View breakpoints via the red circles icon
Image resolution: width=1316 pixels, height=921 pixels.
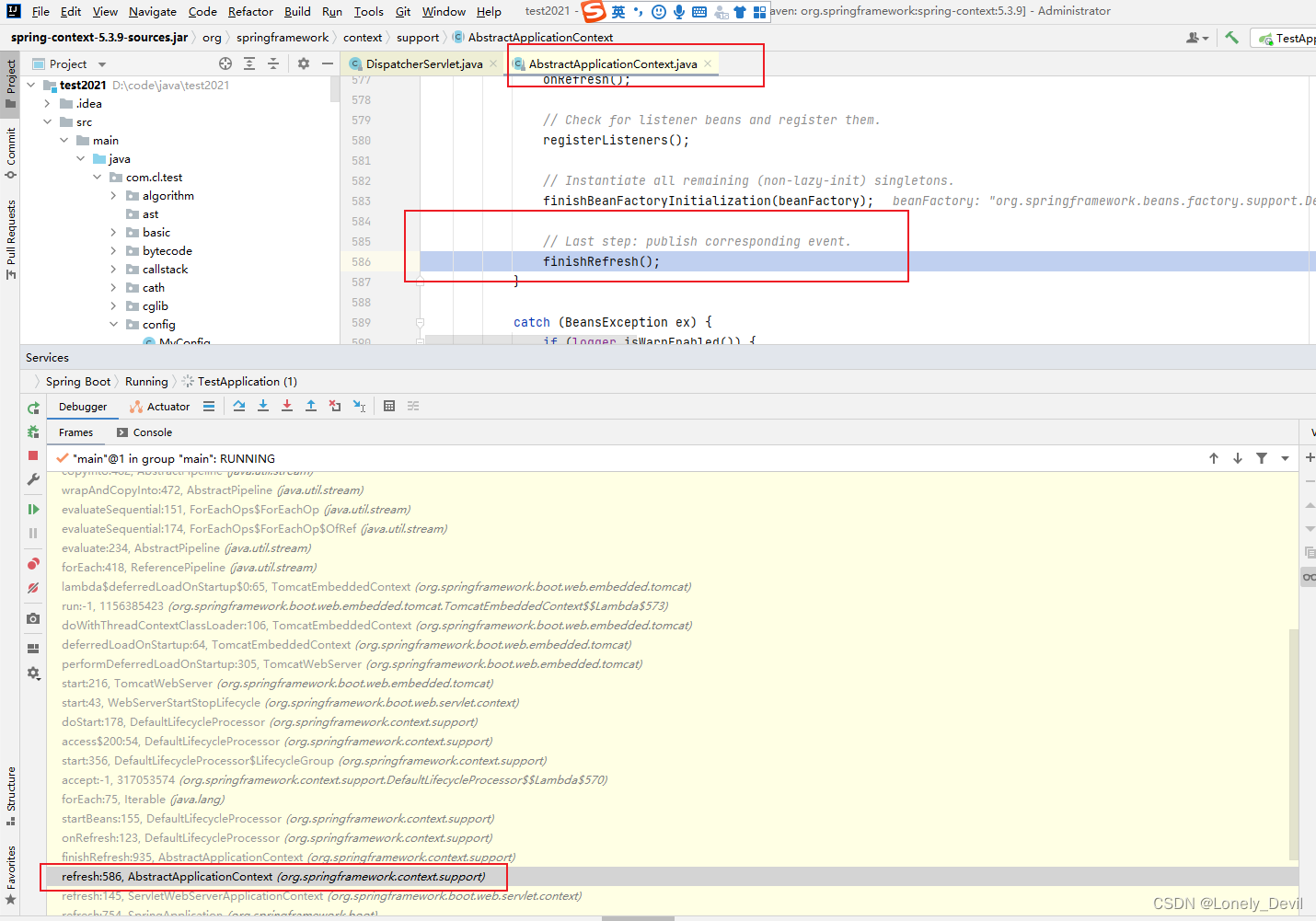[33, 563]
